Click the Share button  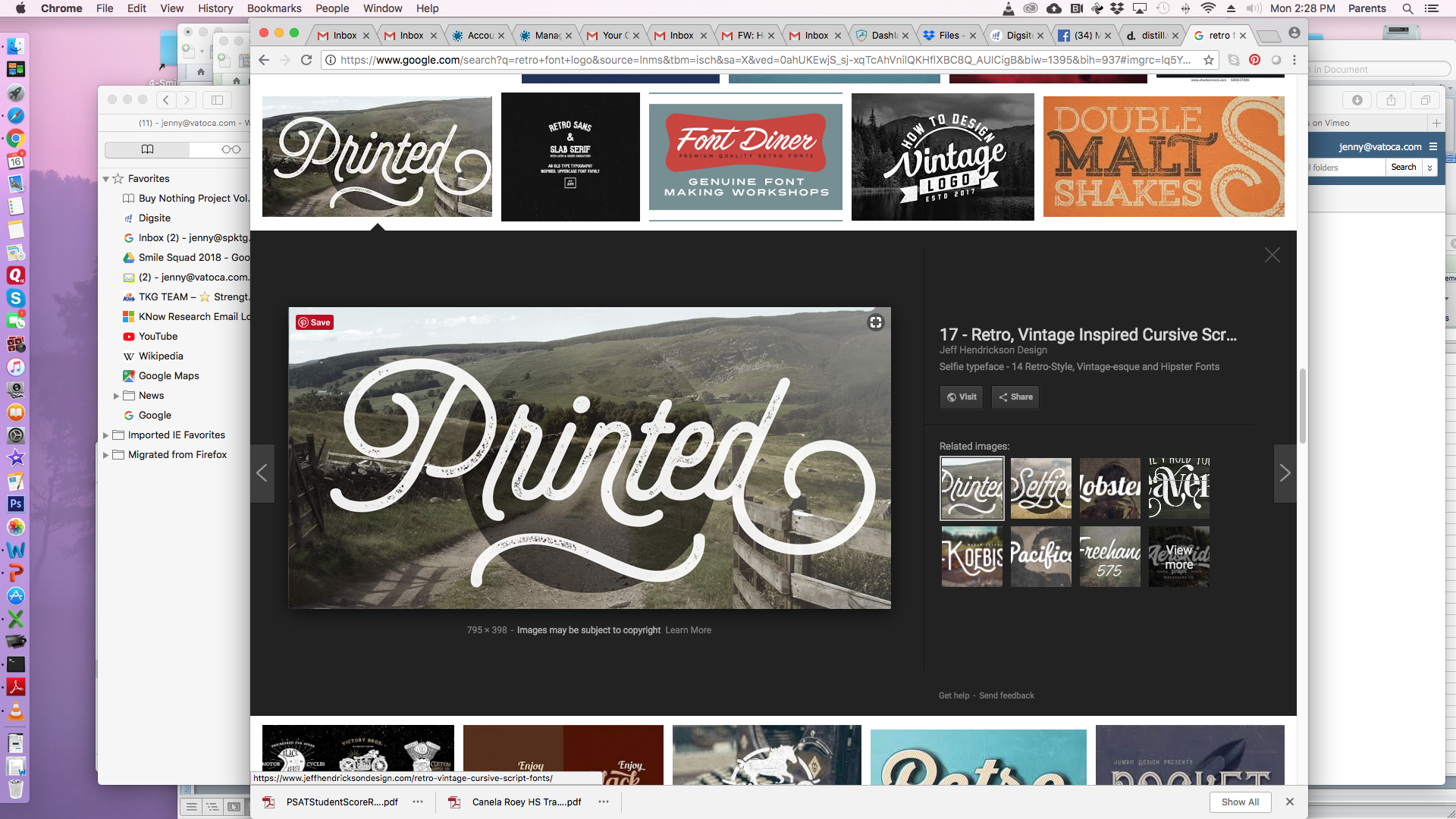pos(1015,397)
